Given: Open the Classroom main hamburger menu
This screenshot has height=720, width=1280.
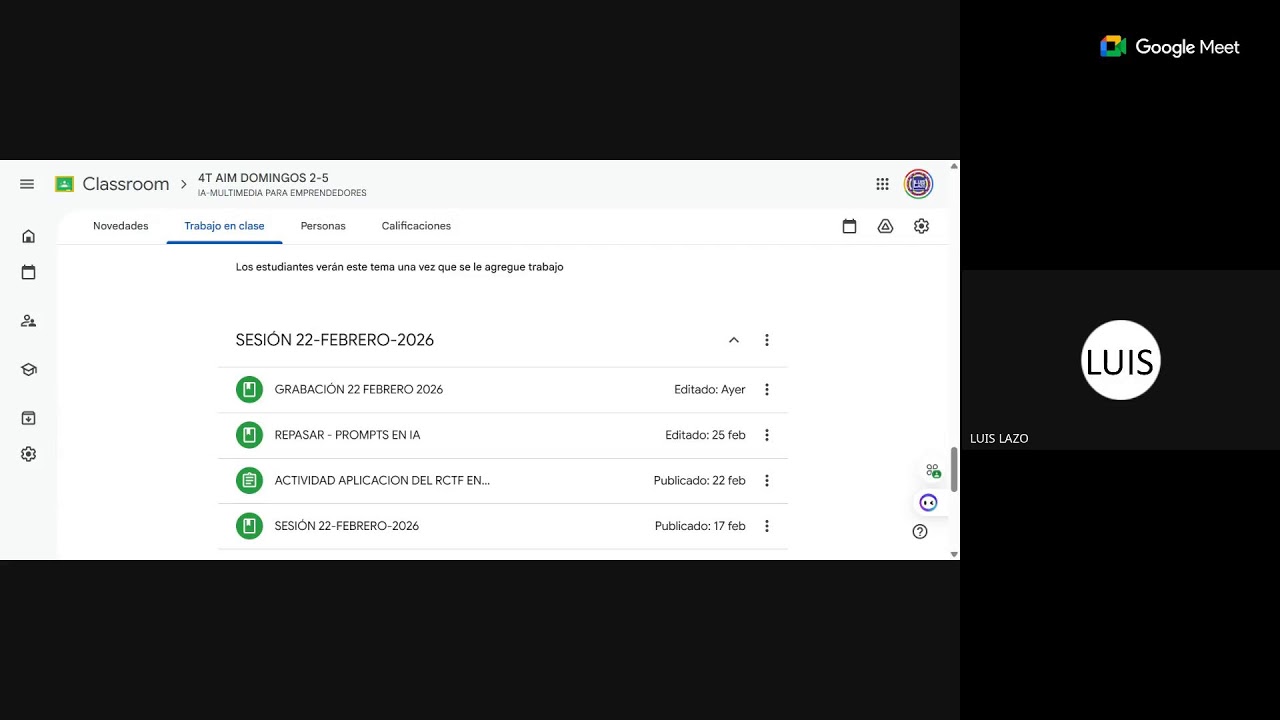Looking at the screenshot, I should point(27,184).
